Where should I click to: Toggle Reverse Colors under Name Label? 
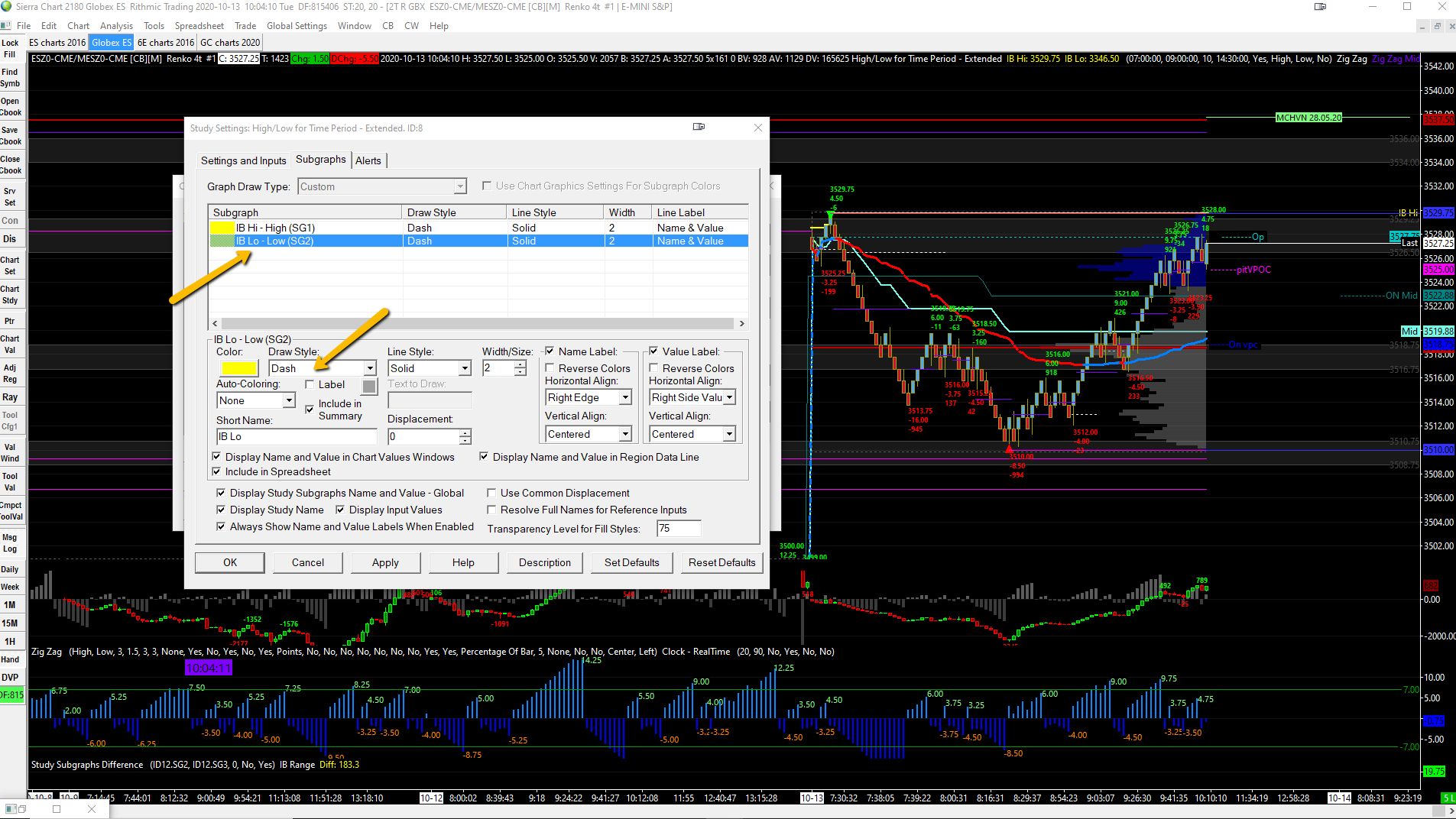[550, 368]
